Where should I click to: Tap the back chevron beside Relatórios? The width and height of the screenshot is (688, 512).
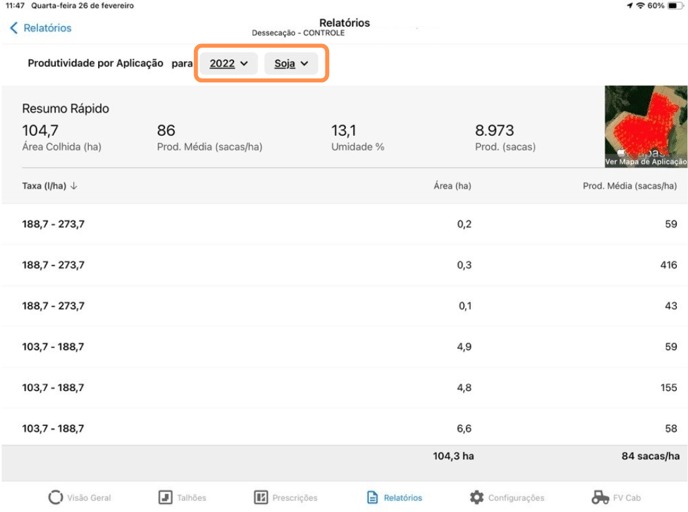pos(14,28)
